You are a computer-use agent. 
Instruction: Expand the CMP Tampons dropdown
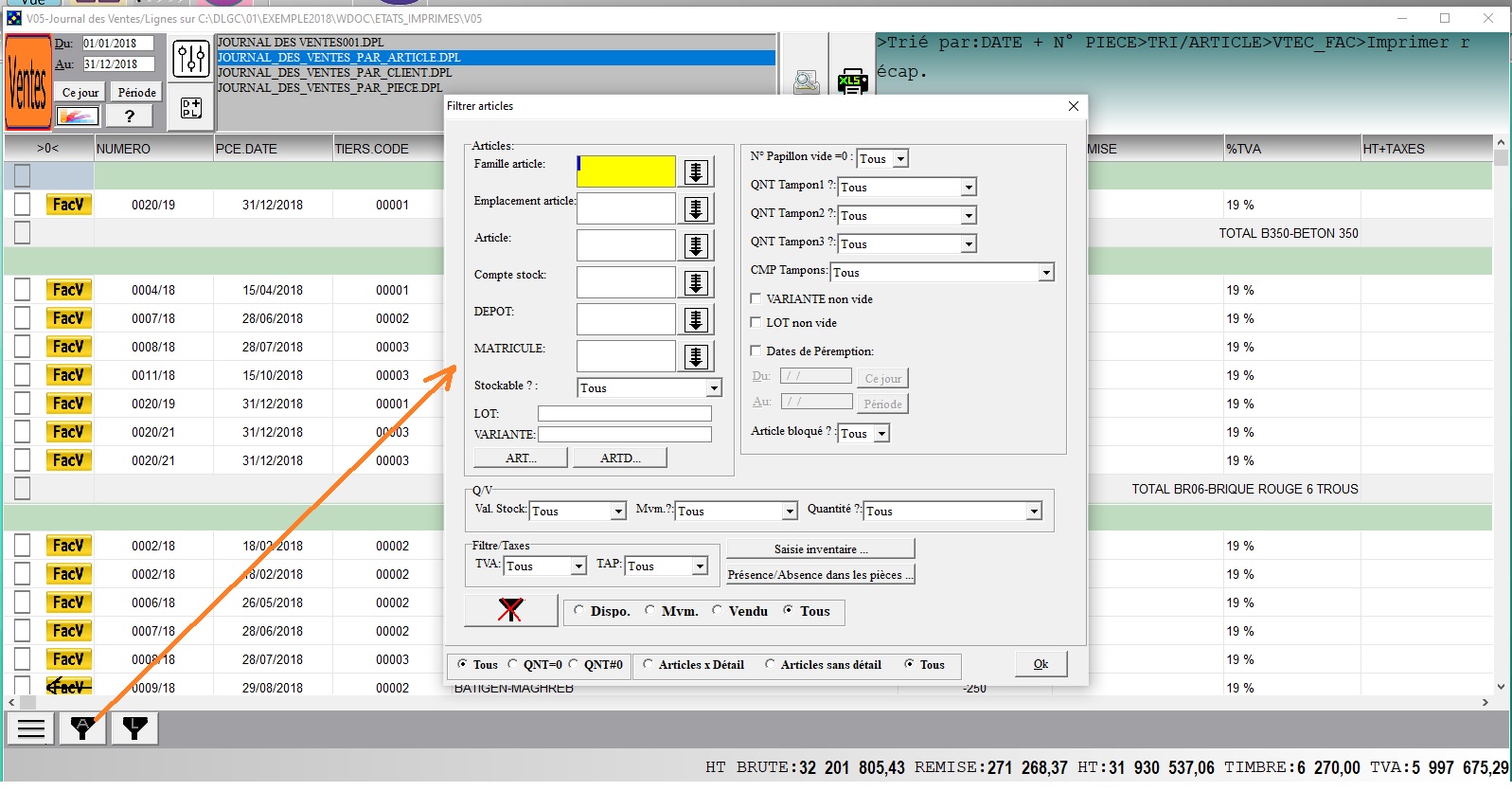click(1046, 273)
